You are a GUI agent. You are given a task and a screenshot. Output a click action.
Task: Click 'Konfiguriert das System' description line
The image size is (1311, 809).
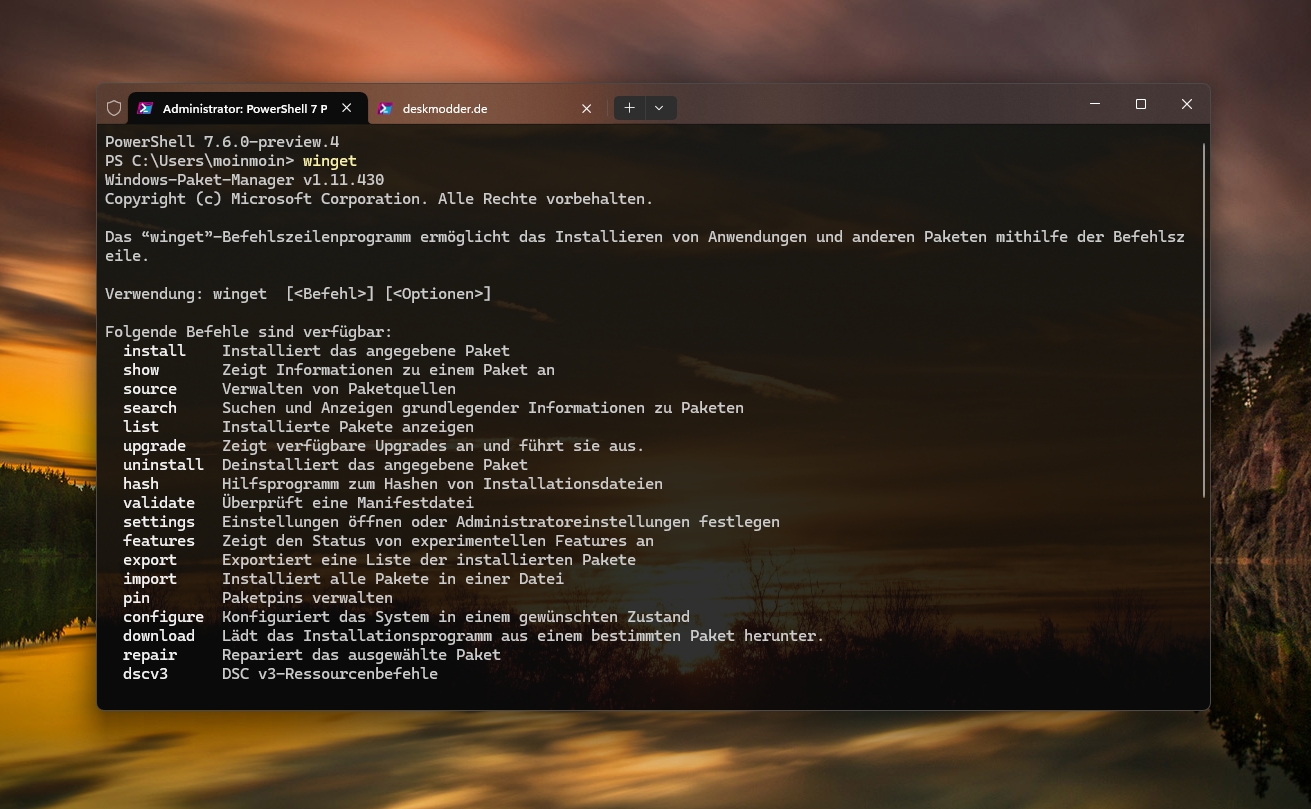tap(456, 617)
